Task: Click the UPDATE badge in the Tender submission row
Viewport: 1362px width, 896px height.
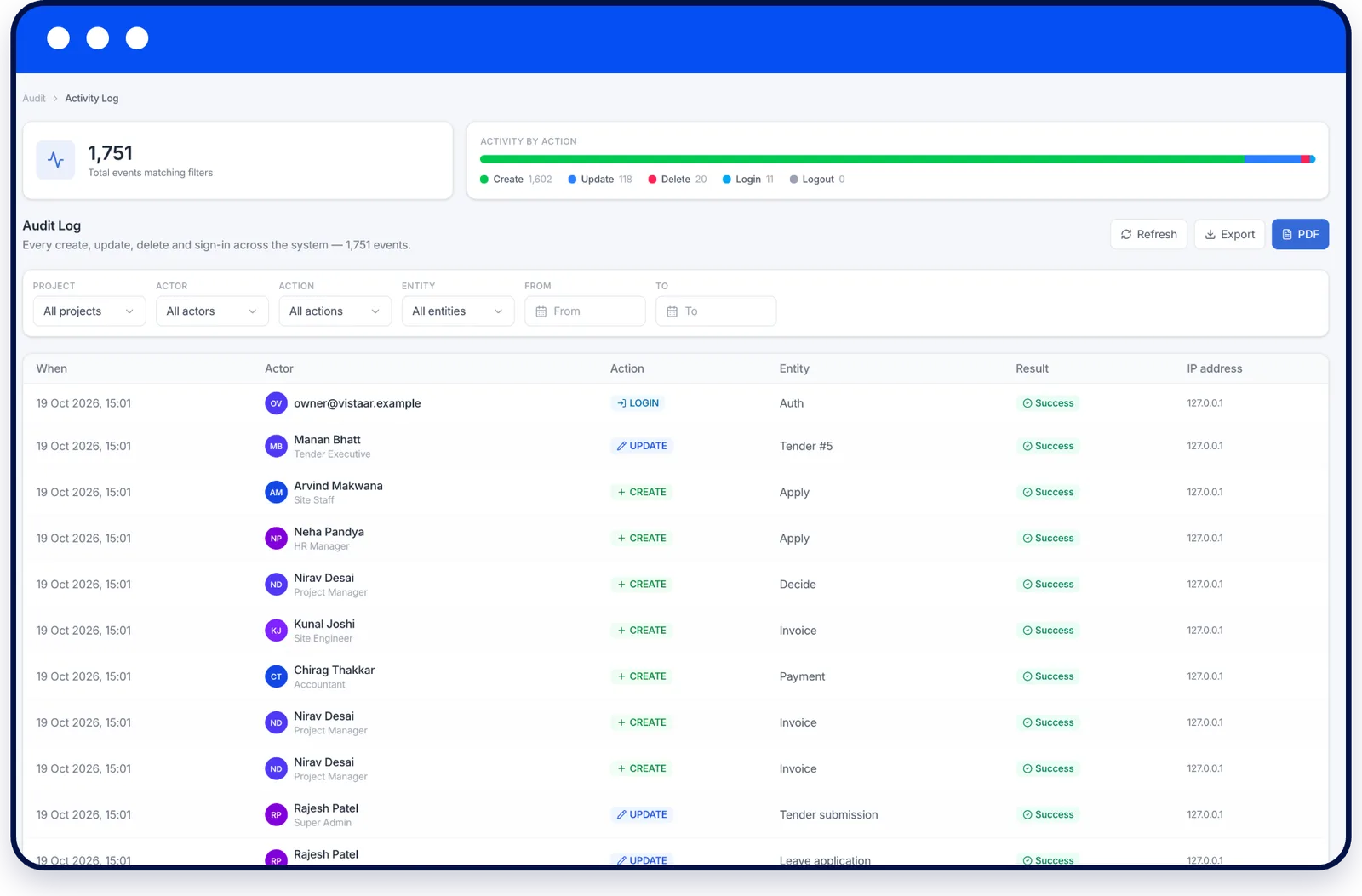Action: coord(642,814)
